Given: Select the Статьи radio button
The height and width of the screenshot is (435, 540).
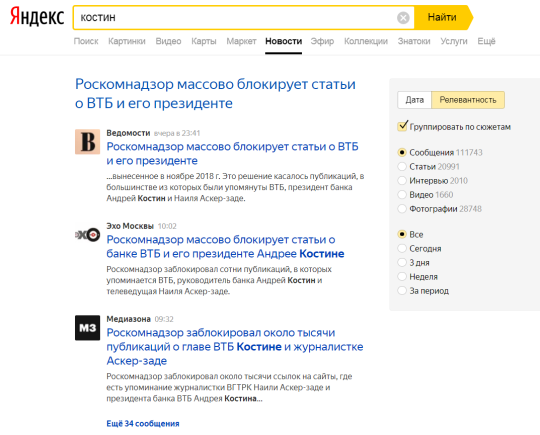Looking at the screenshot, I should pos(402,166).
